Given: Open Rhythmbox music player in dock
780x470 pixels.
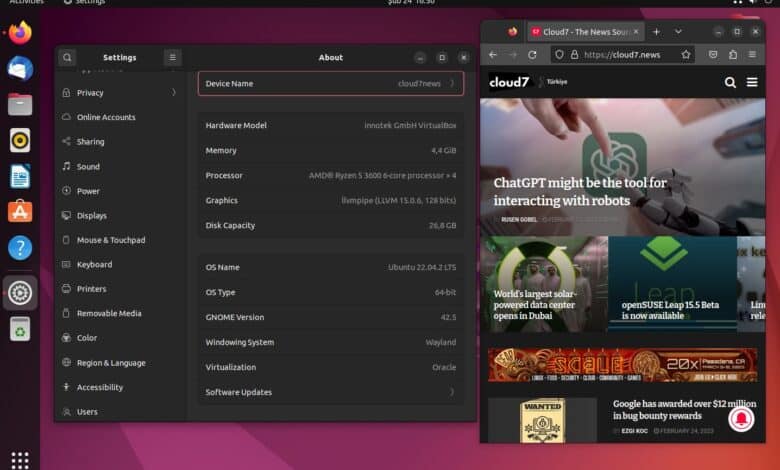Looking at the screenshot, I should click(20, 140).
